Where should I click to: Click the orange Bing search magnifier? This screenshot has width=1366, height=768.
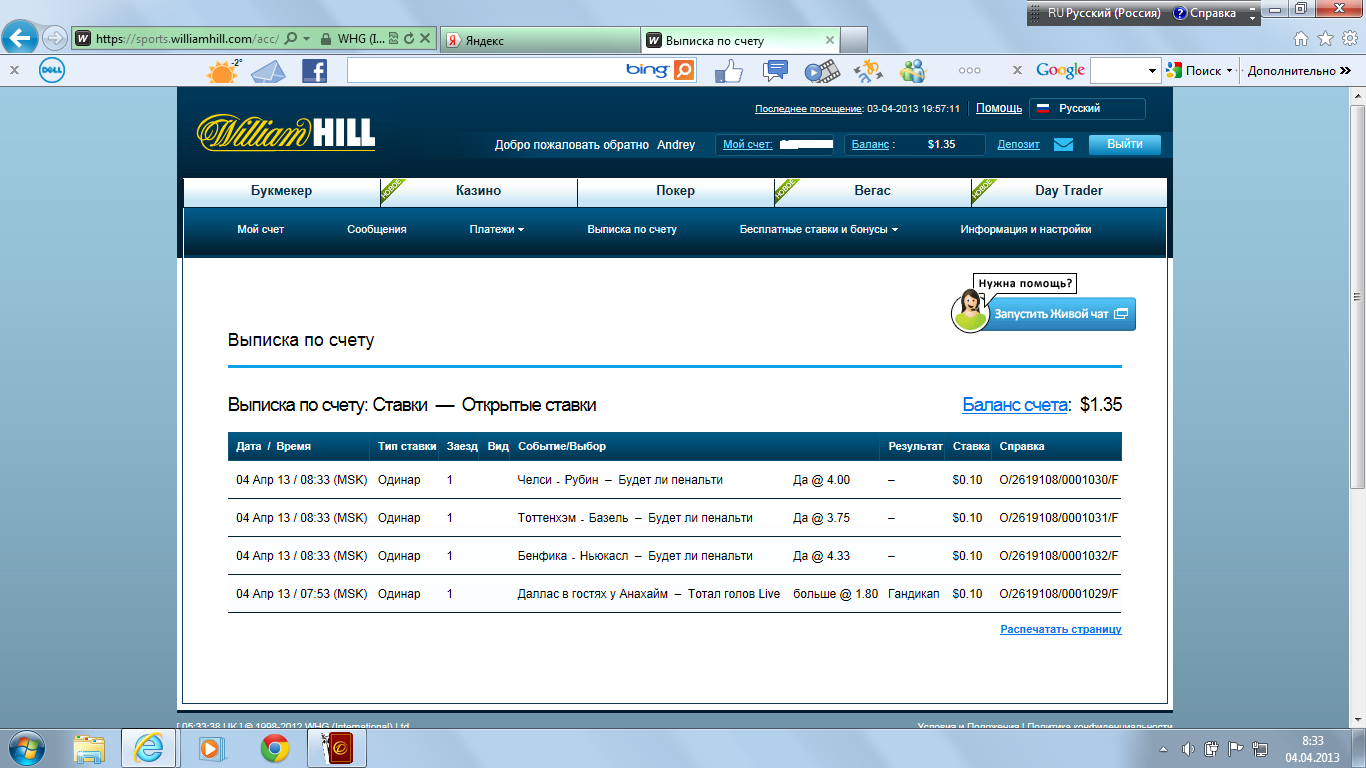point(684,70)
